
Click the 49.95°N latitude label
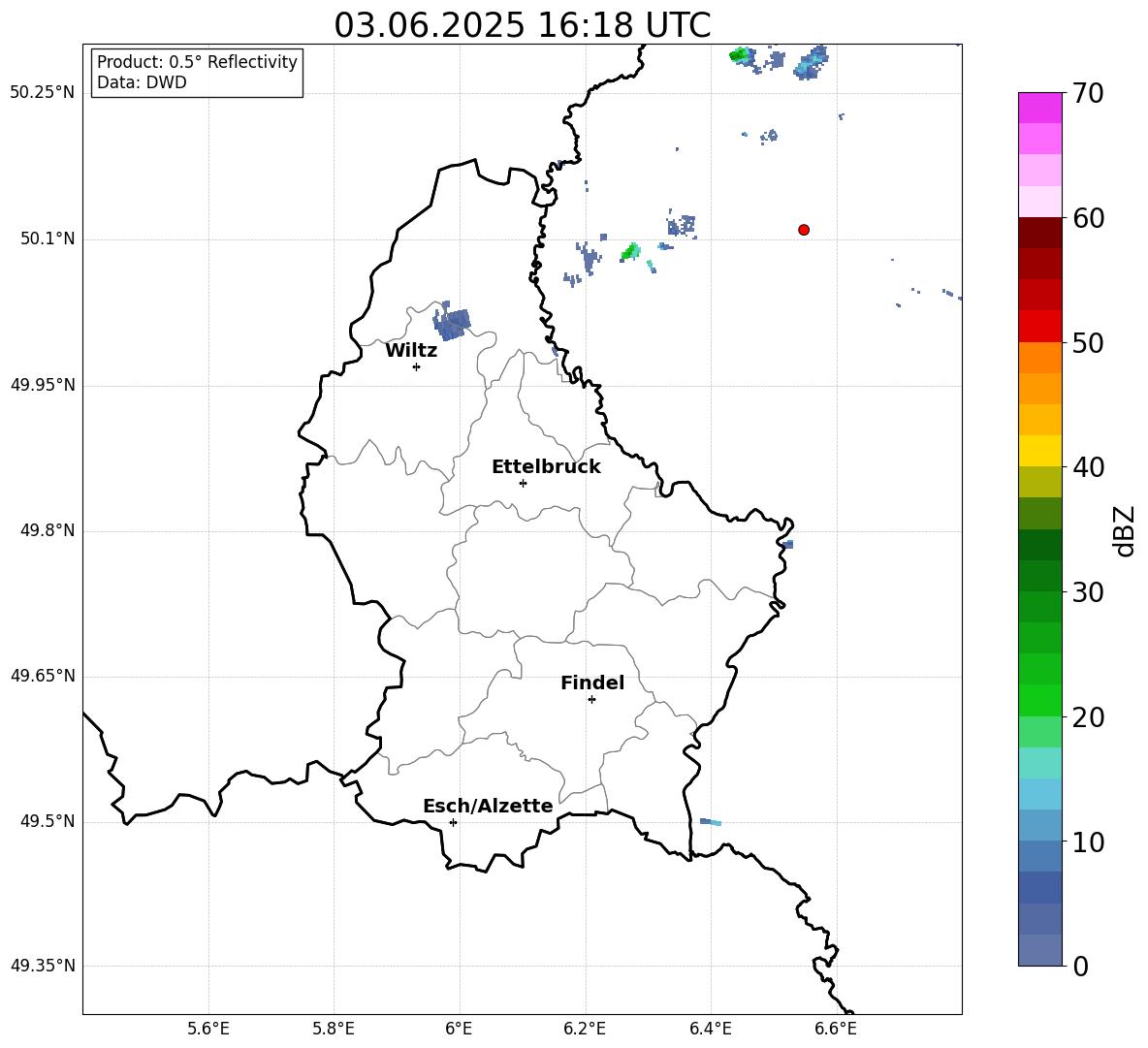pyautogui.click(x=43, y=385)
